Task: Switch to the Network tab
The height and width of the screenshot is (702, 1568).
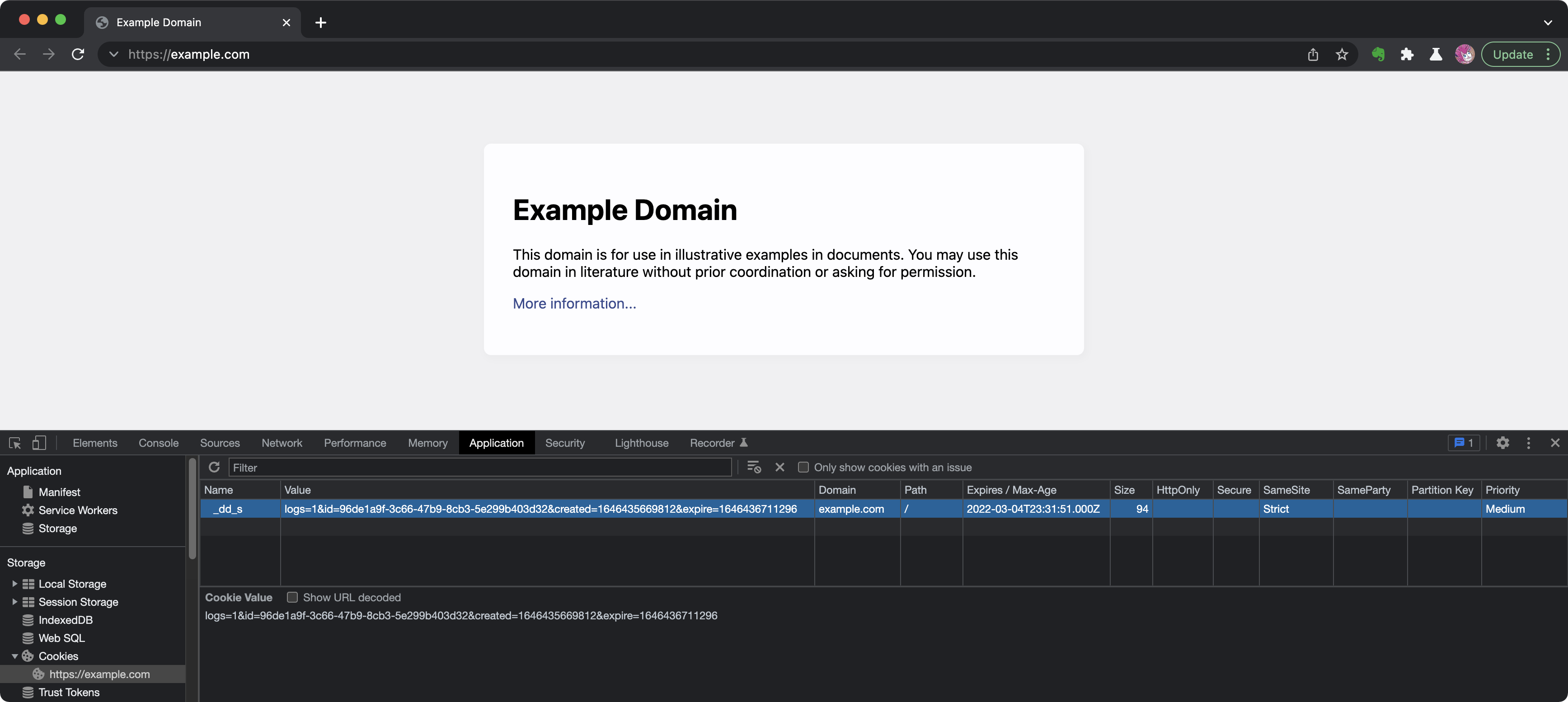Action: click(281, 442)
